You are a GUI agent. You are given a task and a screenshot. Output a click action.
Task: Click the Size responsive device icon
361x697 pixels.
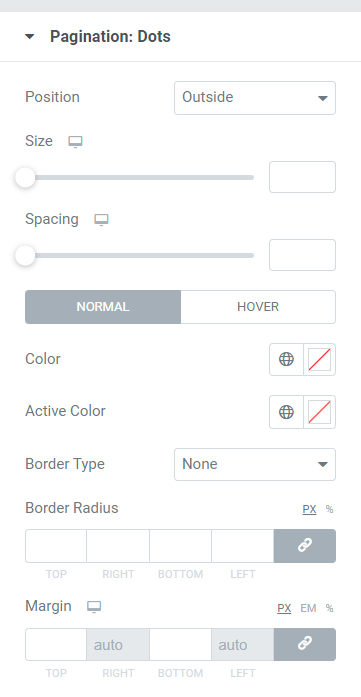pyautogui.click(x=75, y=142)
